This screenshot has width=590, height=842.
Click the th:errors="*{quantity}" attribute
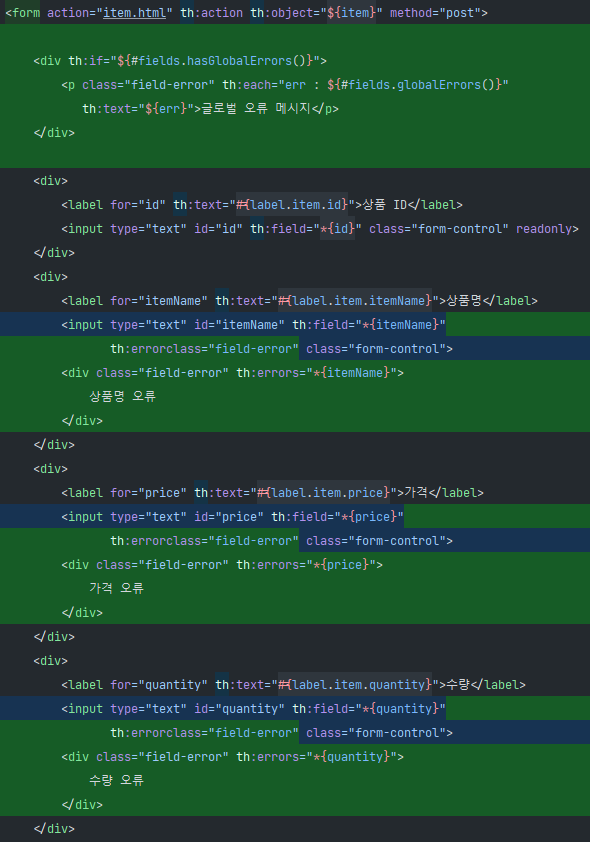click(317, 757)
